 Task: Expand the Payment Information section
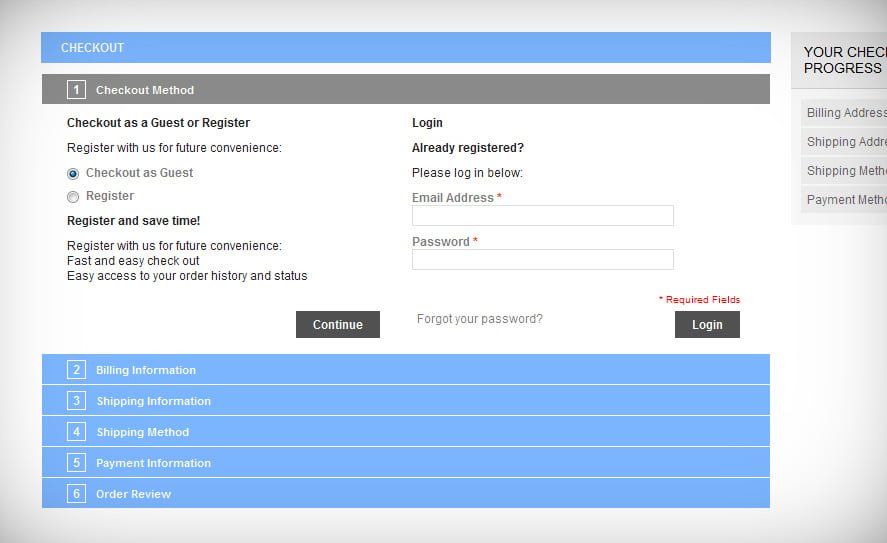pos(153,463)
